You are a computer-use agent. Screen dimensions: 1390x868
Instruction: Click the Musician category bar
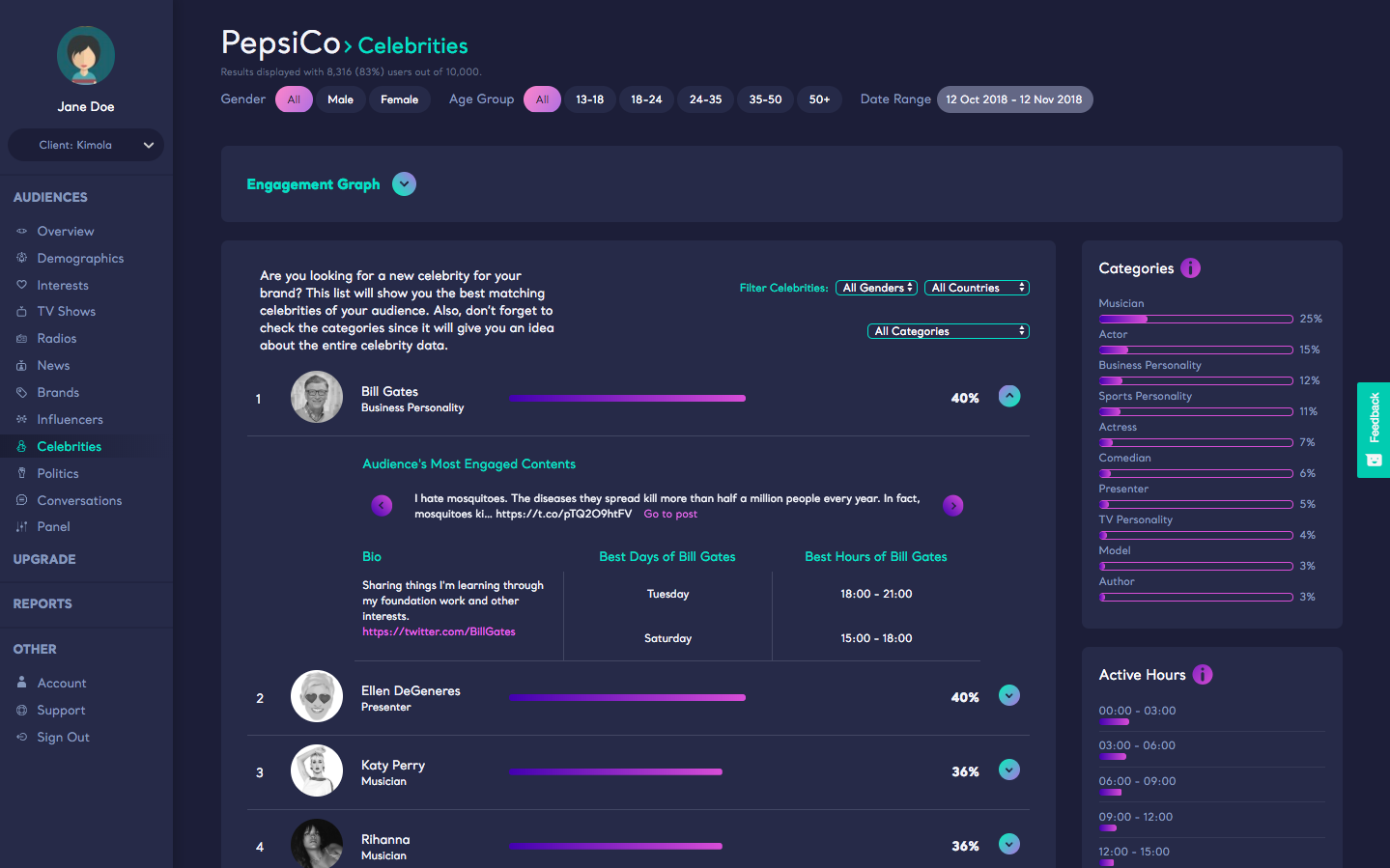pos(1196,319)
